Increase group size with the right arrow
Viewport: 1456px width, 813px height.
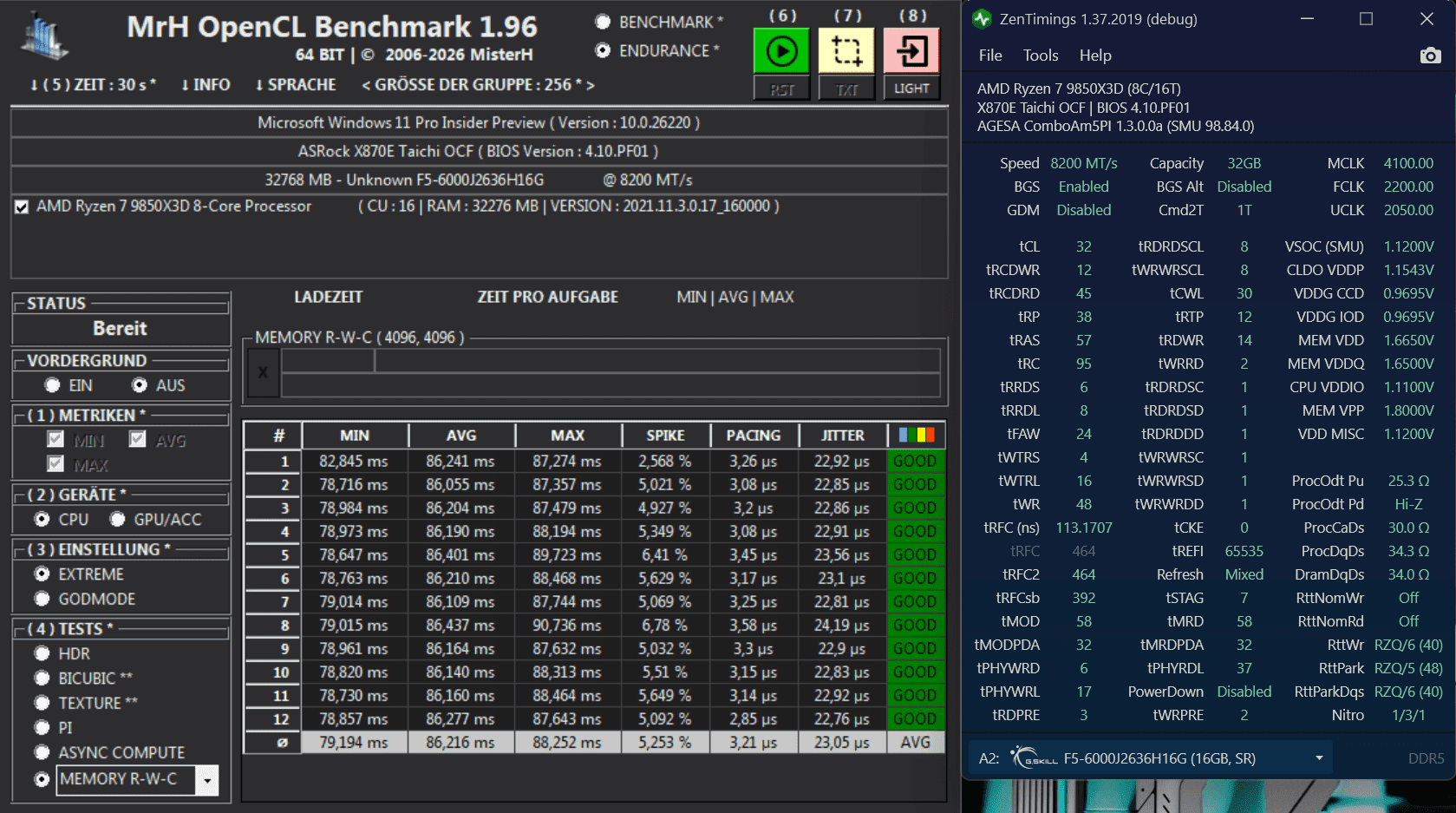[591, 85]
